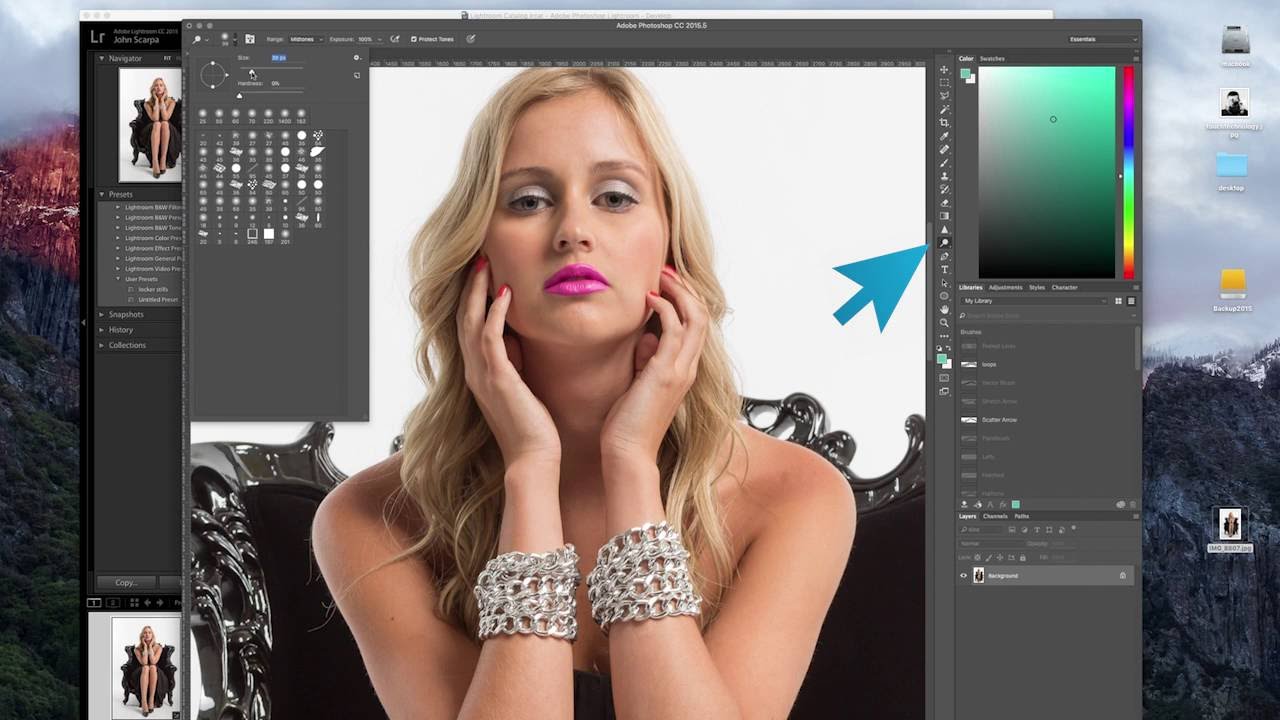Switch to the Swatches tab

[992, 59]
